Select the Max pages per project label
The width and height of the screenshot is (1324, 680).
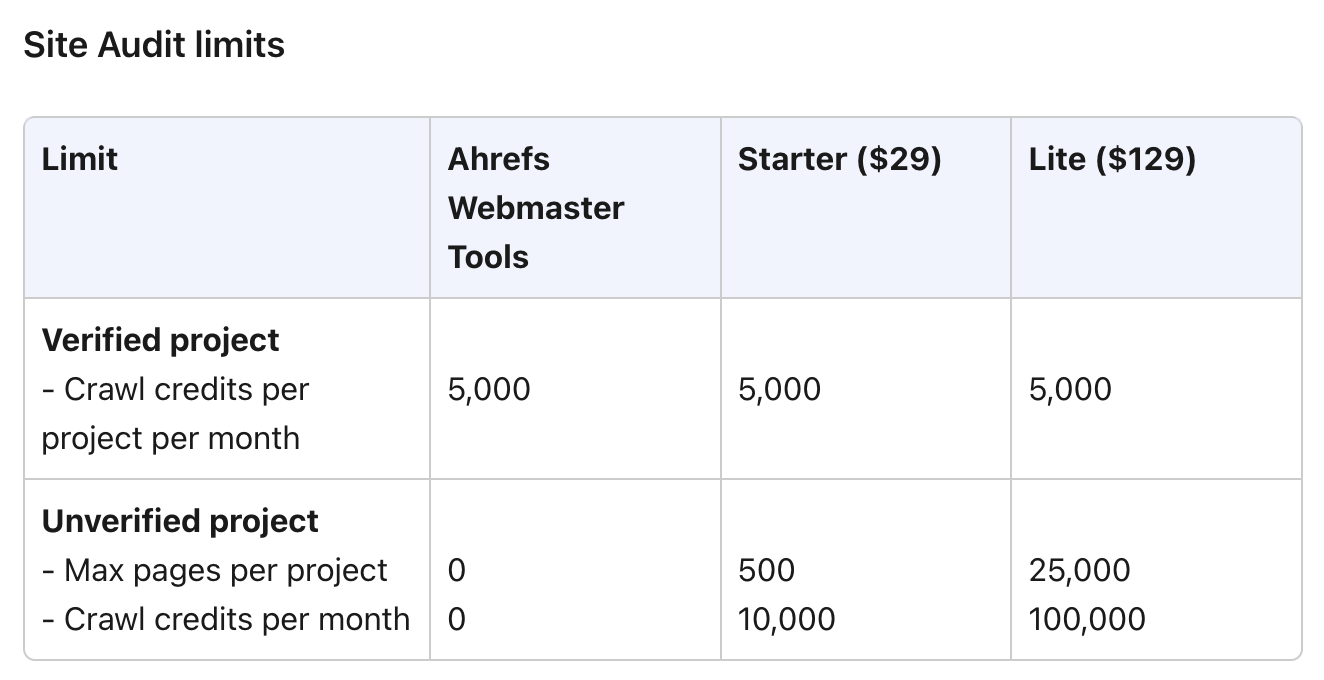click(x=215, y=570)
